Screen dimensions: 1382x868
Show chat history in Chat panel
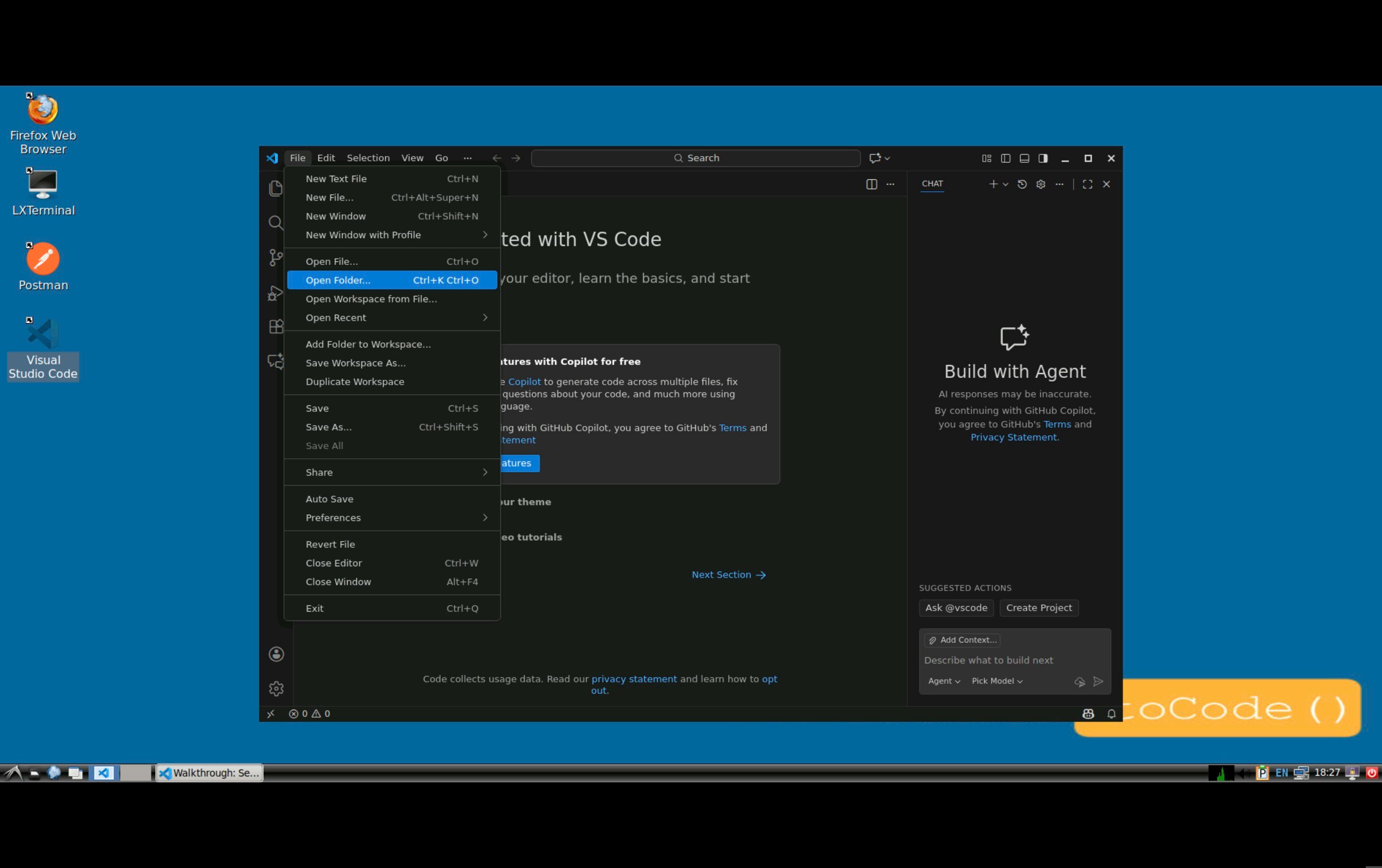point(1021,184)
